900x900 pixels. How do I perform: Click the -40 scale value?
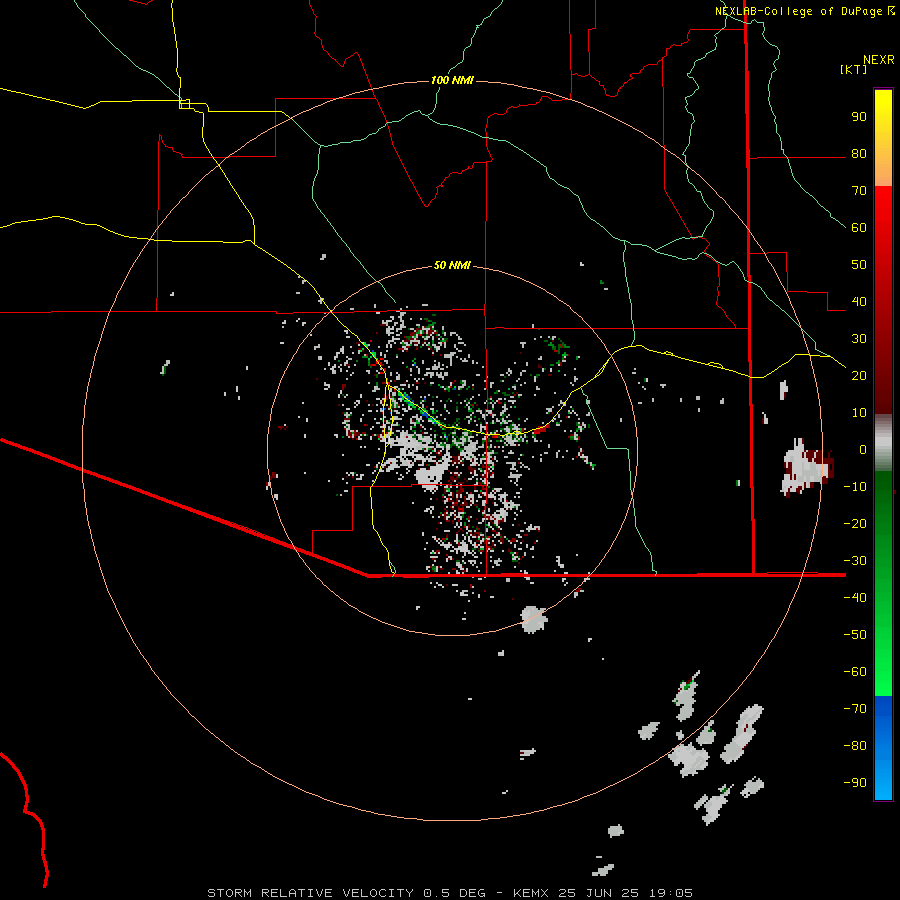(855, 598)
